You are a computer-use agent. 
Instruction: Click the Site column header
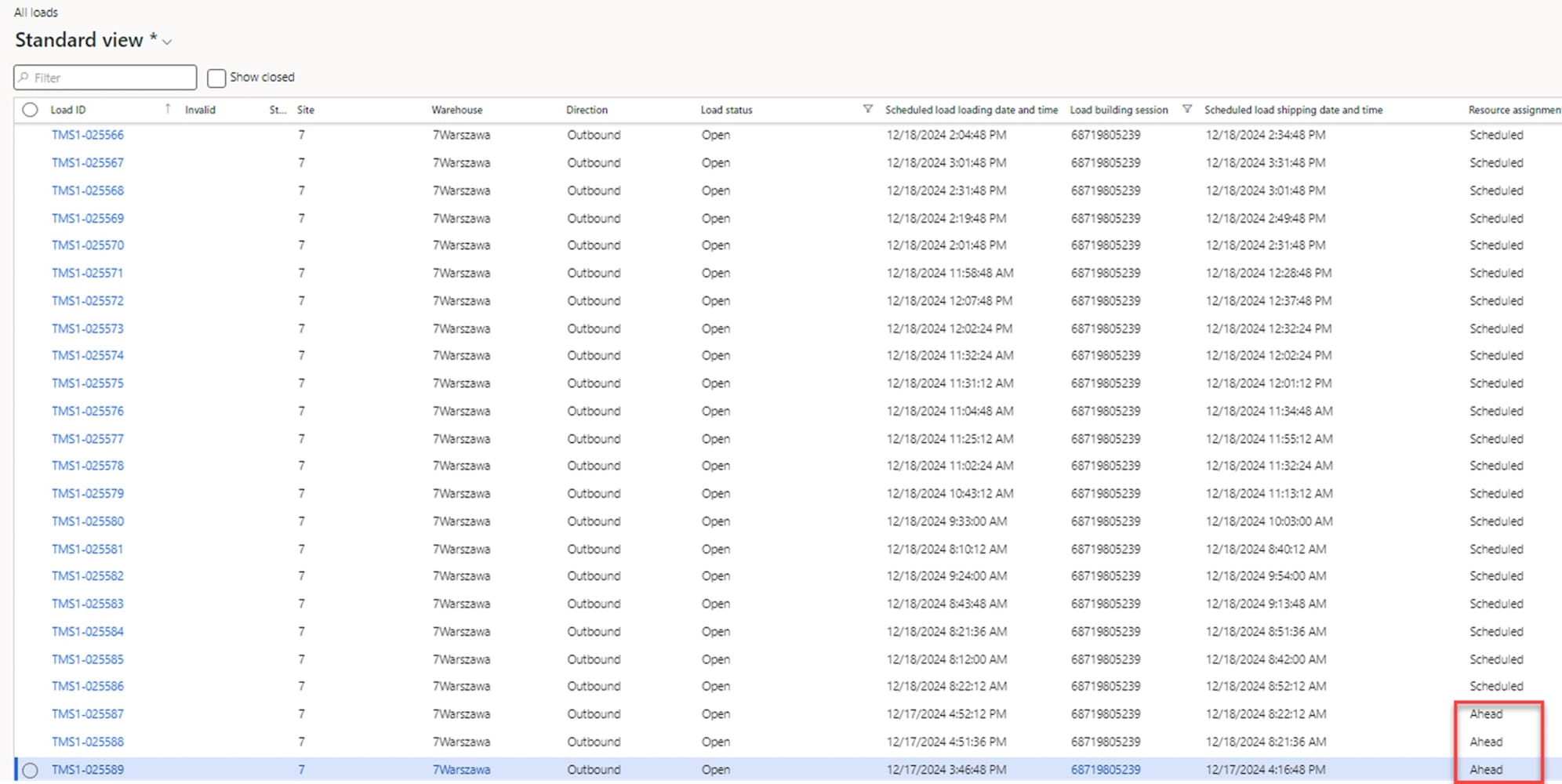306,110
